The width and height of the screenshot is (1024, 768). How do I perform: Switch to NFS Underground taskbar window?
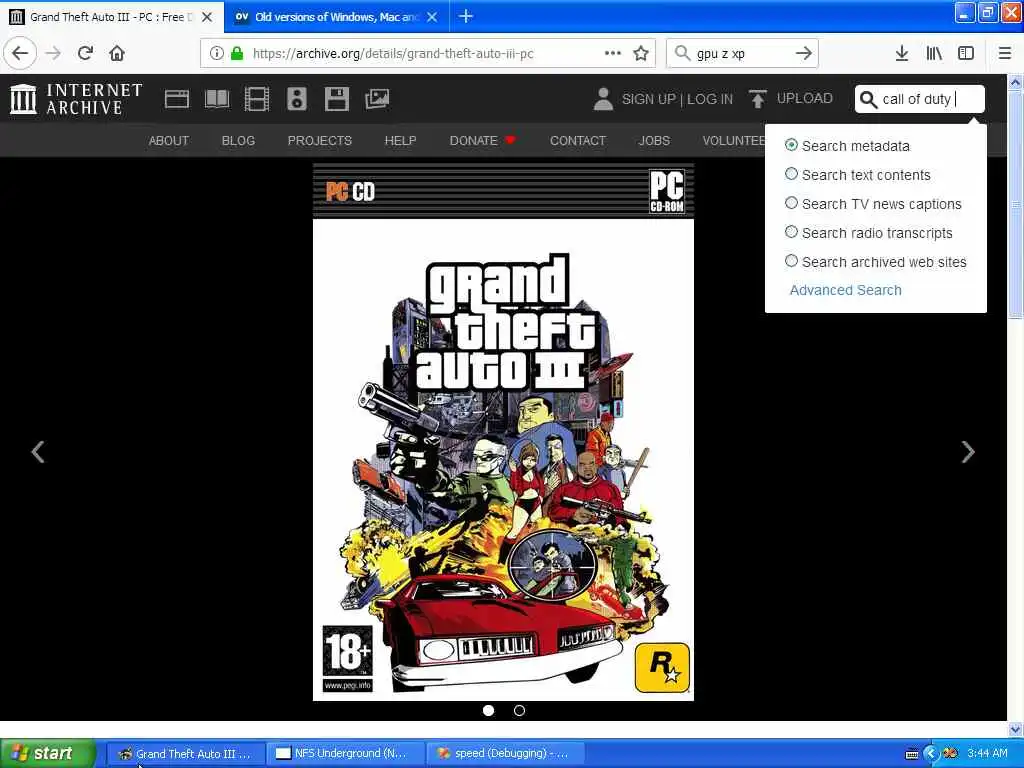[x=346, y=753]
